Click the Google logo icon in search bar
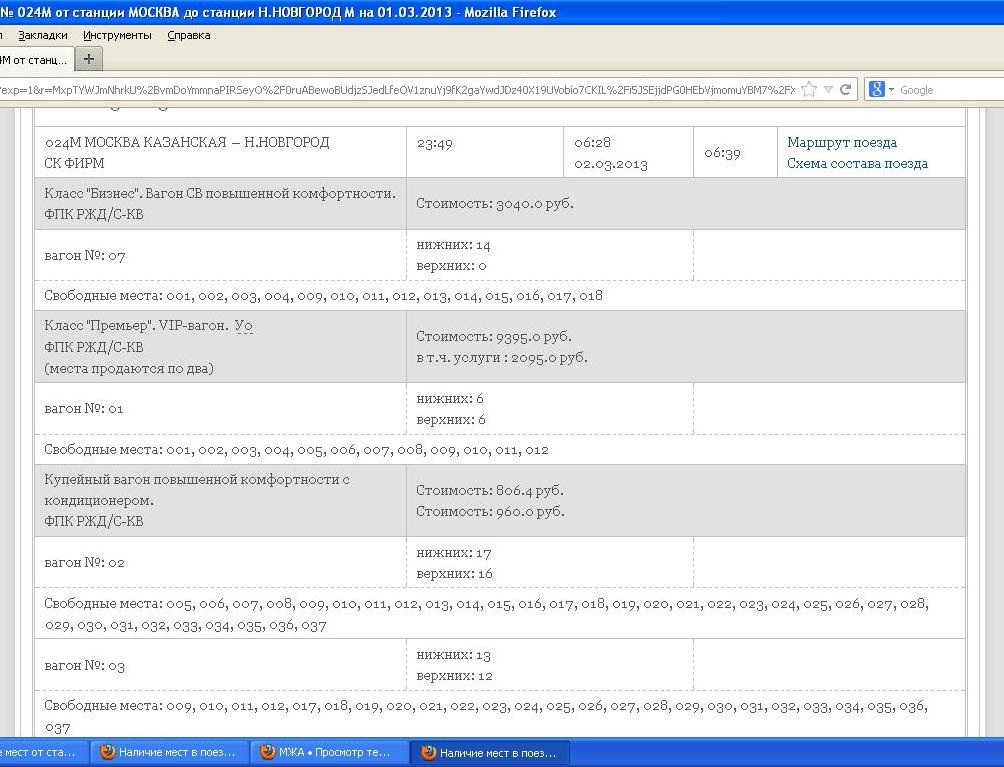The image size is (1004, 767). point(876,90)
